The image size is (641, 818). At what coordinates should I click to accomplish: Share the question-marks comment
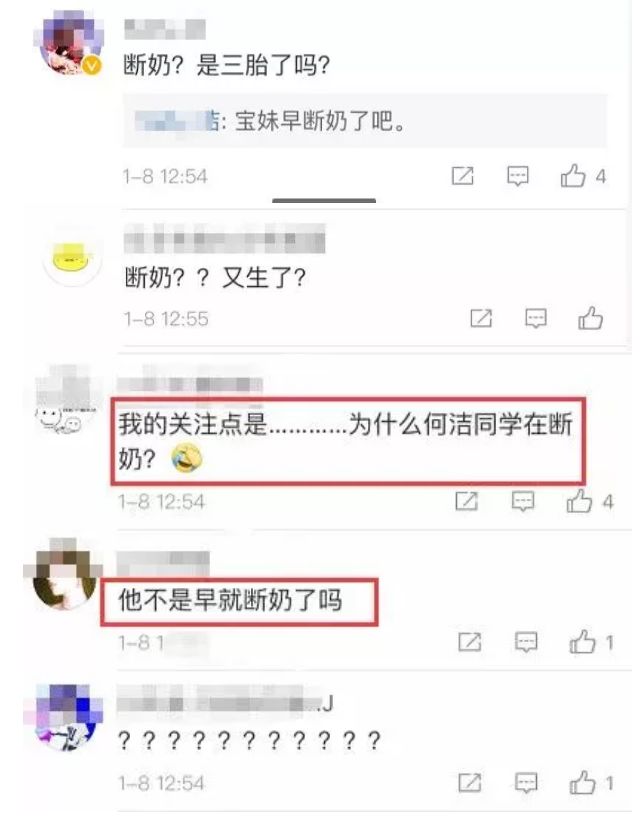tap(469, 783)
